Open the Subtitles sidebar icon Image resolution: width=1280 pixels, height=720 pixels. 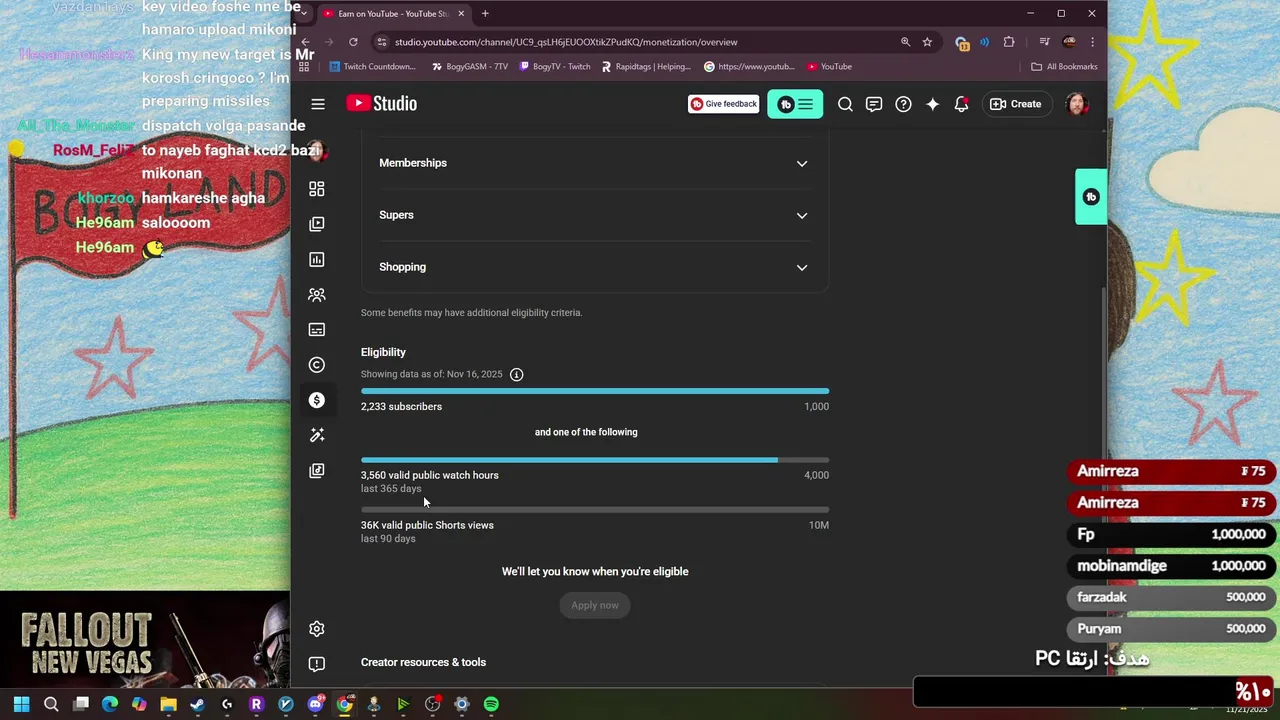[317, 330]
